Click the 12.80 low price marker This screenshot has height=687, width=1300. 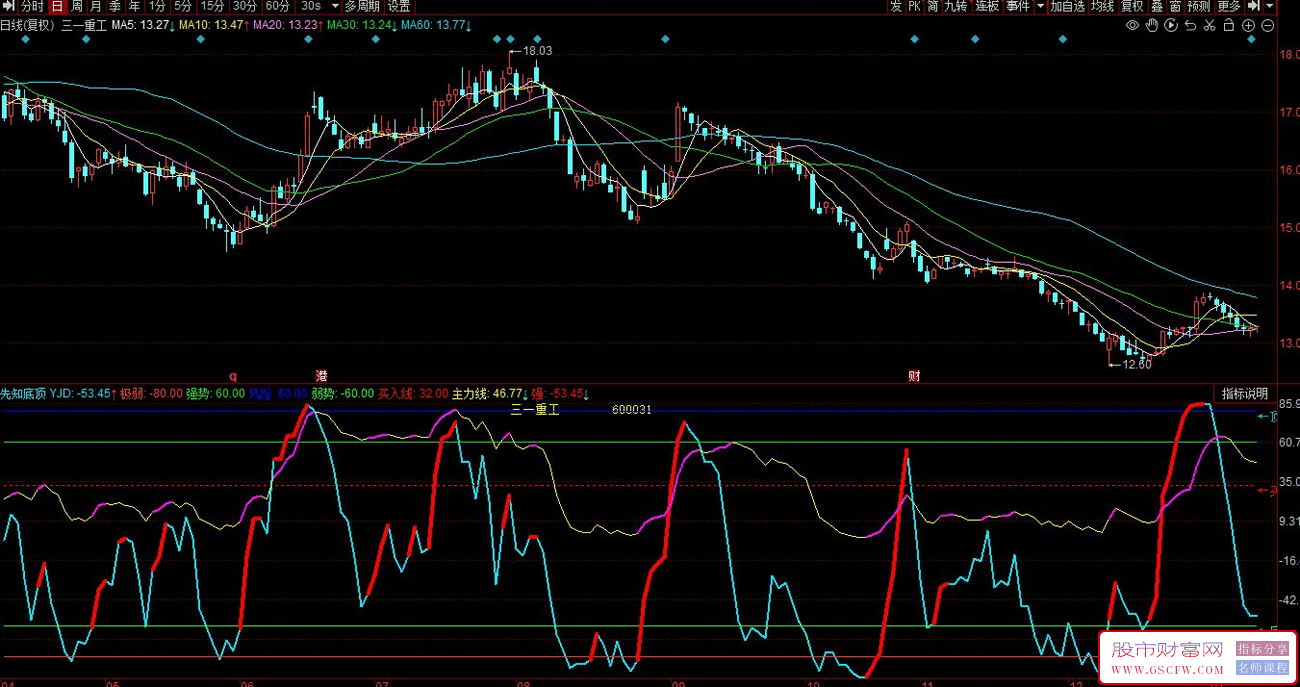coord(1137,364)
